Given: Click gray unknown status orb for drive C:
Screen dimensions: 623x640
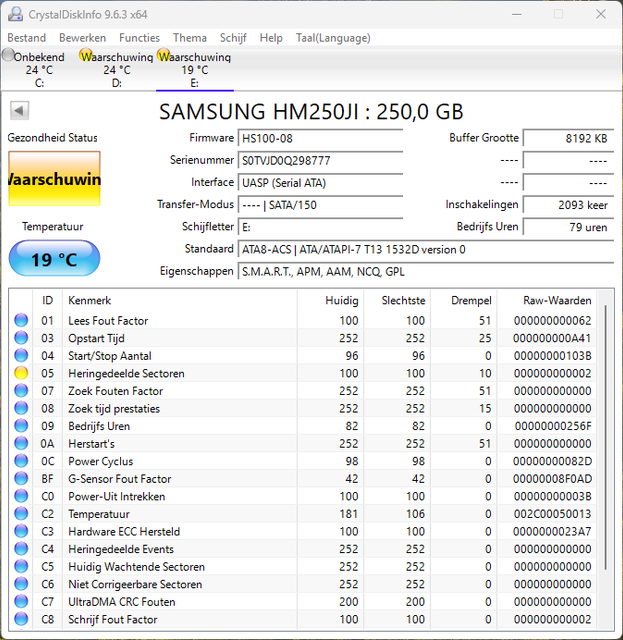Looking at the screenshot, I should click(x=8, y=55).
